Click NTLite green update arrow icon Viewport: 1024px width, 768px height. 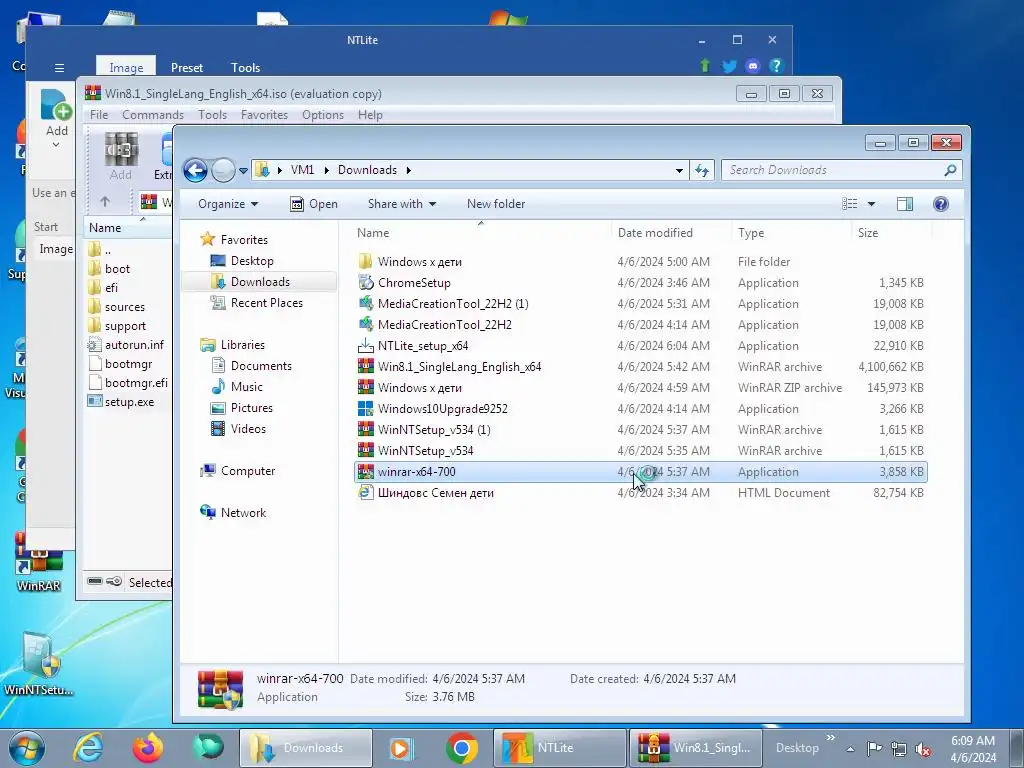pyautogui.click(x=705, y=66)
